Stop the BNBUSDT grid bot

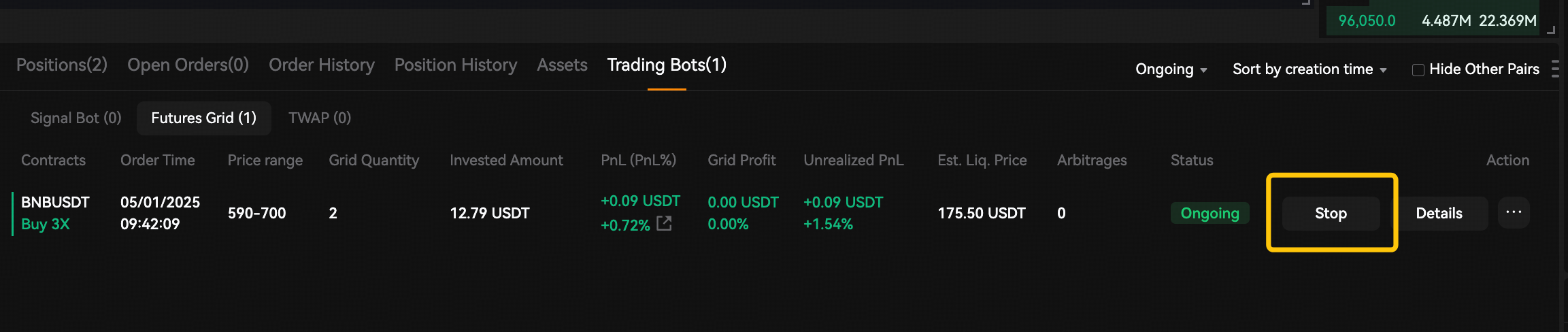click(x=1331, y=214)
